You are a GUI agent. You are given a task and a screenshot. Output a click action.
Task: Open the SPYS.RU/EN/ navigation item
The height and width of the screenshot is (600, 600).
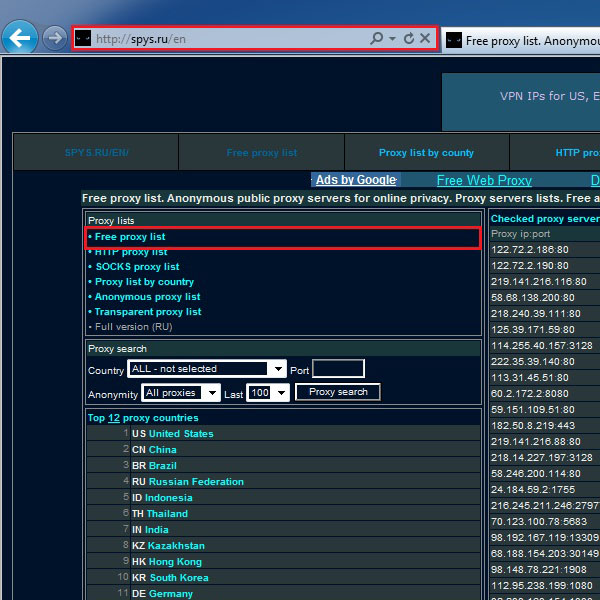click(x=96, y=153)
